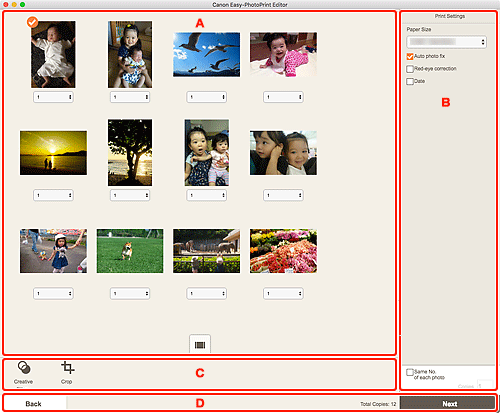500x413 pixels.
Task: Select the colorful flowers thumbnail
Action: pyautogui.click(x=283, y=251)
